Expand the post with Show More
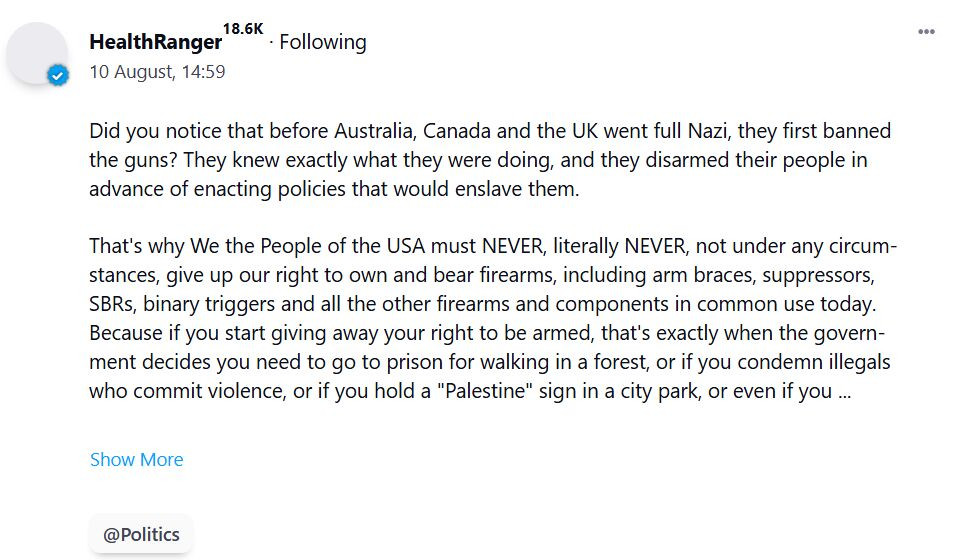The width and height of the screenshot is (964, 560). [136, 459]
